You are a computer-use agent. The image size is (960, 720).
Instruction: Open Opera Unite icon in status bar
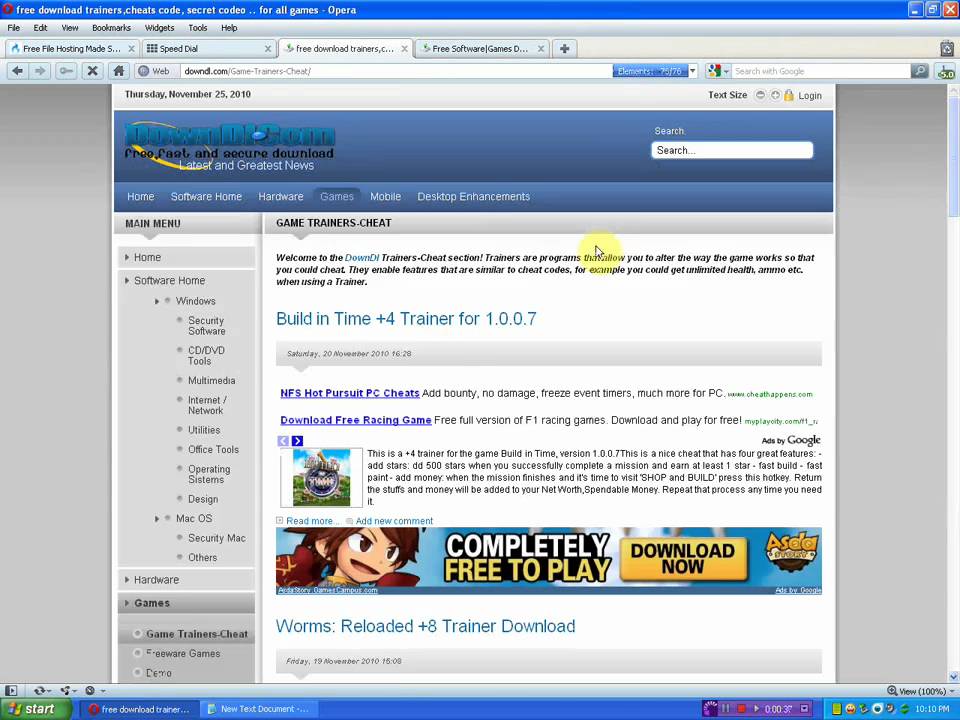click(67, 691)
